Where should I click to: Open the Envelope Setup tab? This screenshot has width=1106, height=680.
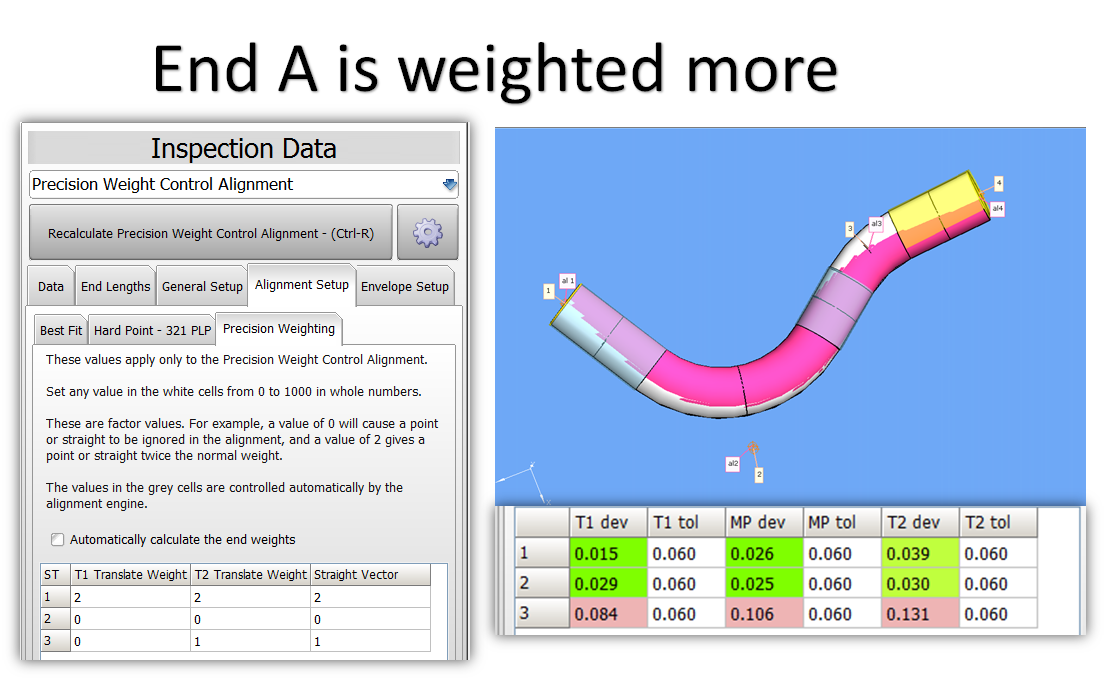[404, 286]
